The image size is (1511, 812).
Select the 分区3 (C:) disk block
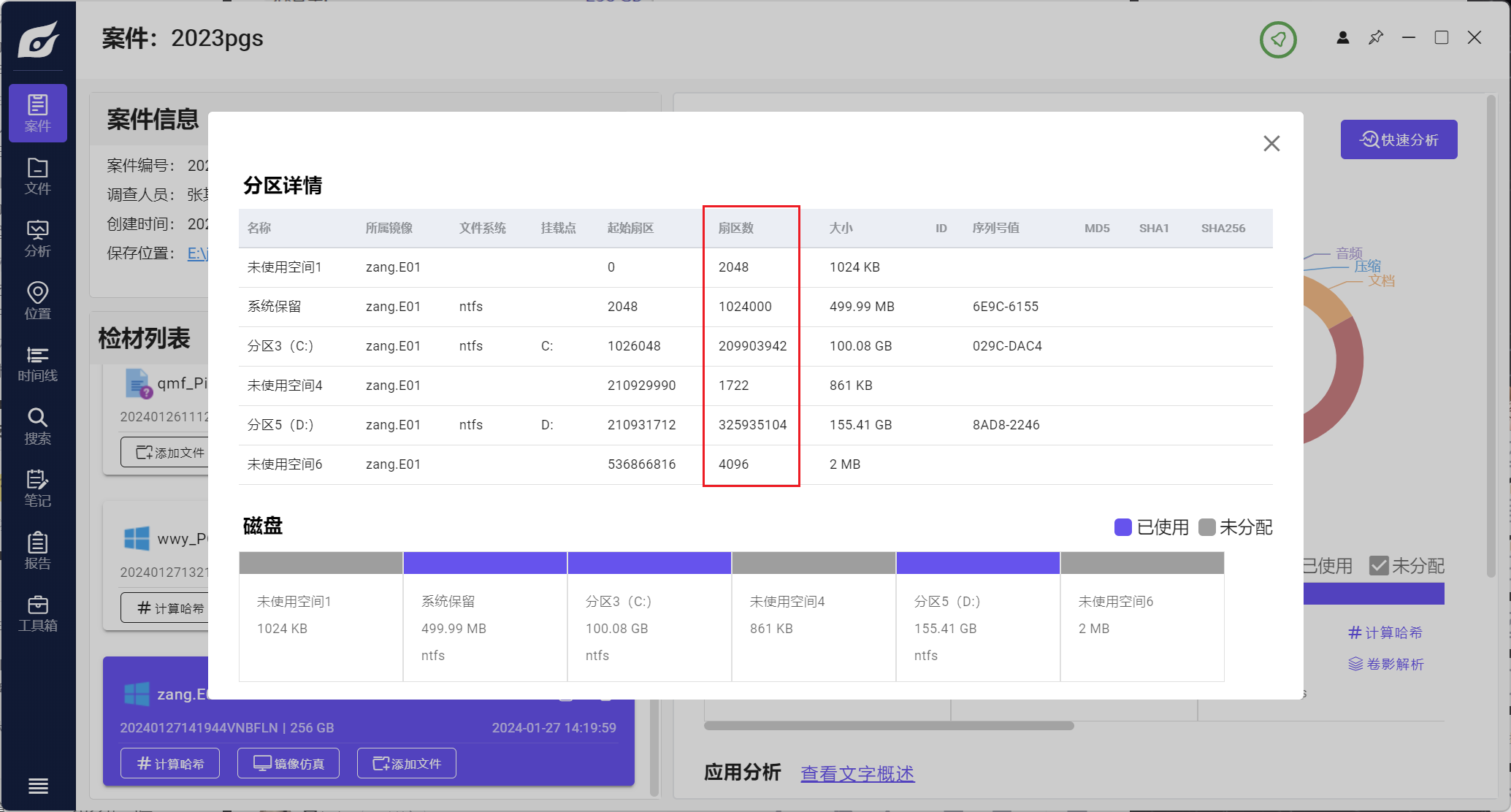pos(649,617)
